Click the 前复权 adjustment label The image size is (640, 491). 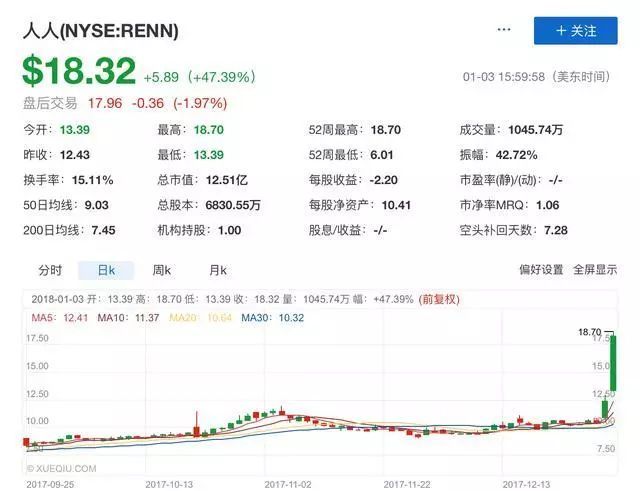pos(439,299)
